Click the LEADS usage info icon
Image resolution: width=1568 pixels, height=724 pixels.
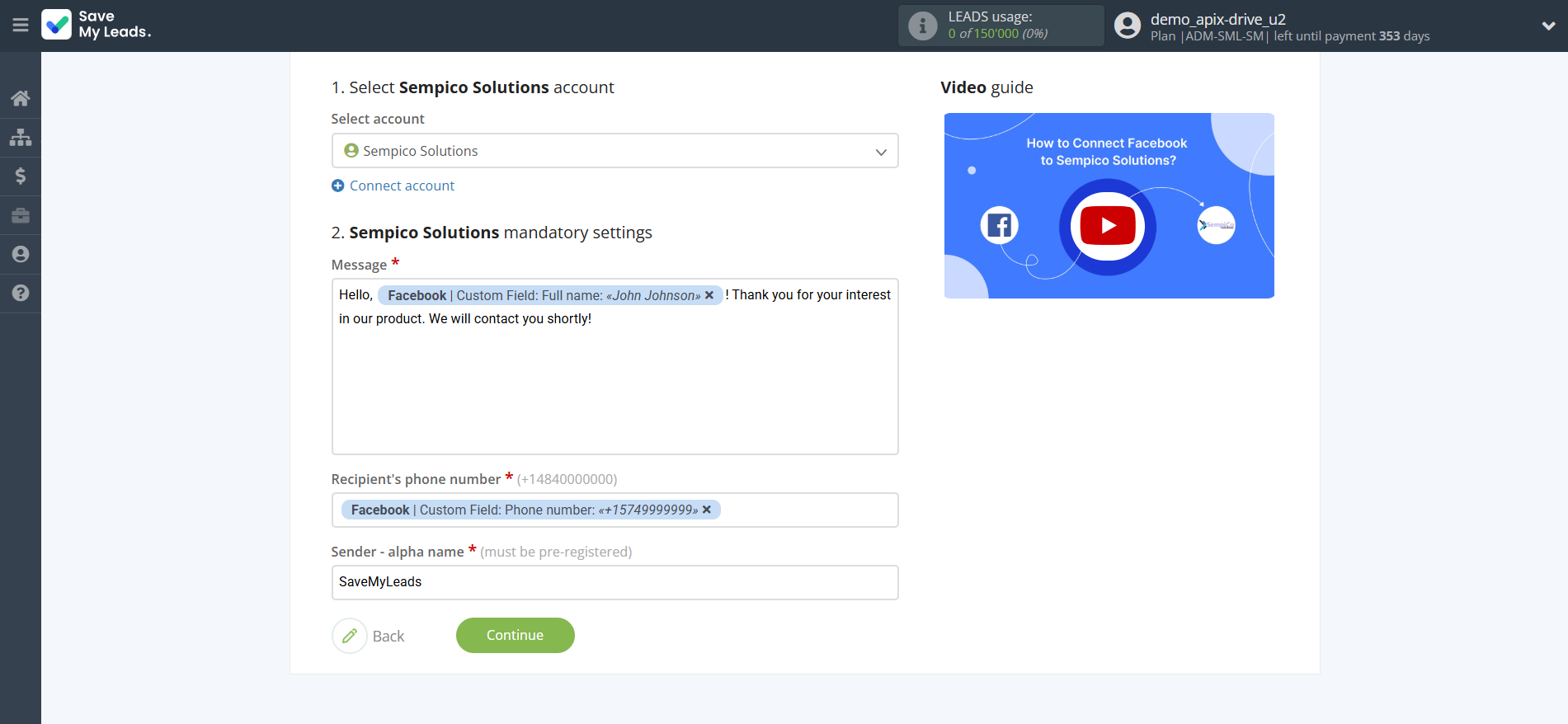pyautogui.click(x=922, y=26)
